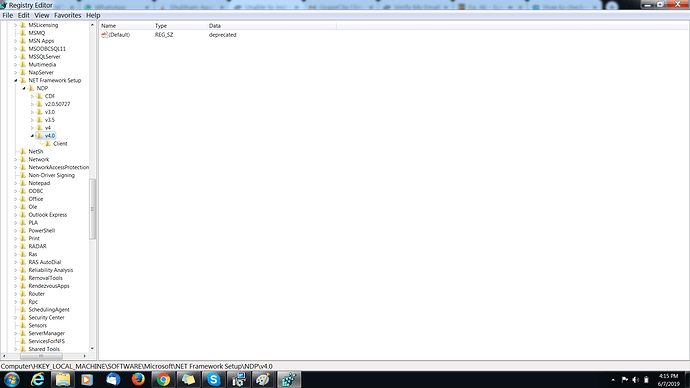
Task: Open the media player taskbar icon
Action: coord(87,379)
